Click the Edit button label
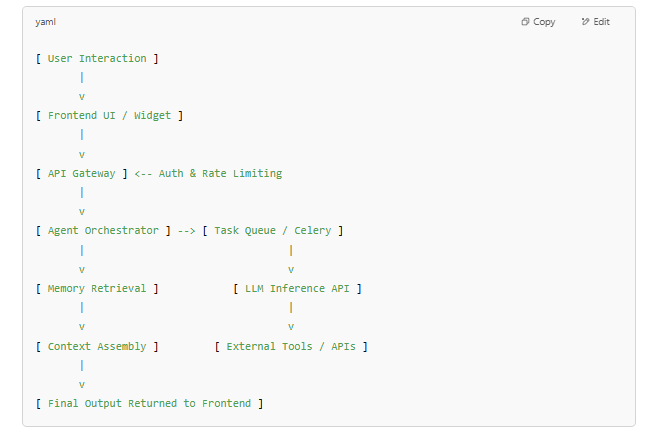This screenshot has width=661, height=435. pos(602,21)
